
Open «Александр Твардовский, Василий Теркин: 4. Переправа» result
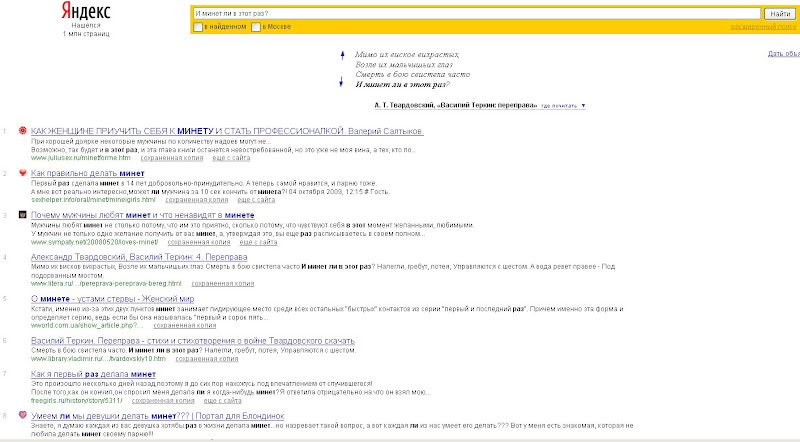coord(139,257)
